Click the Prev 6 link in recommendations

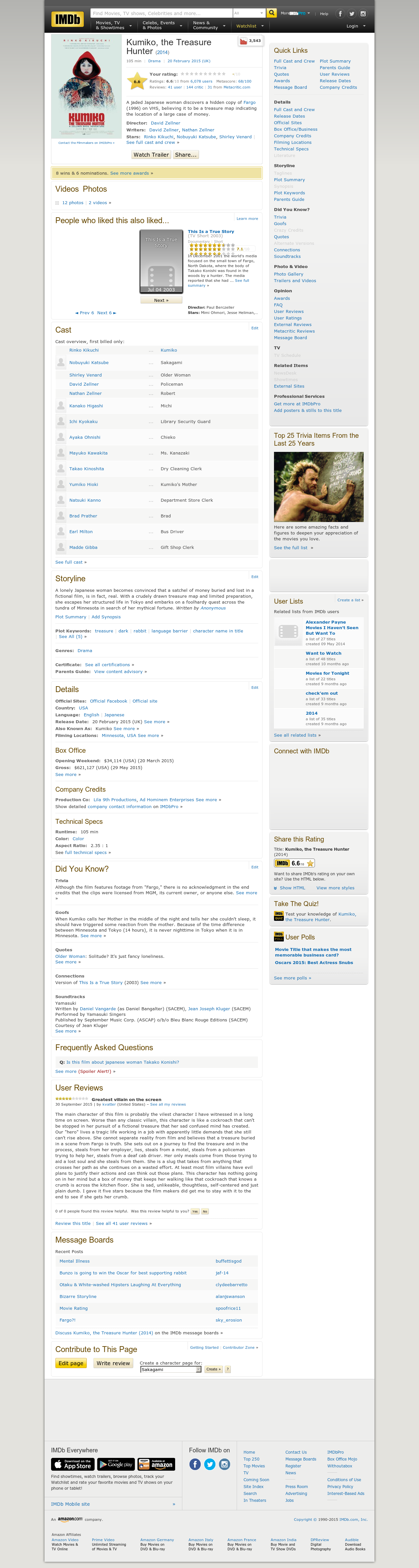tap(84, 313)
